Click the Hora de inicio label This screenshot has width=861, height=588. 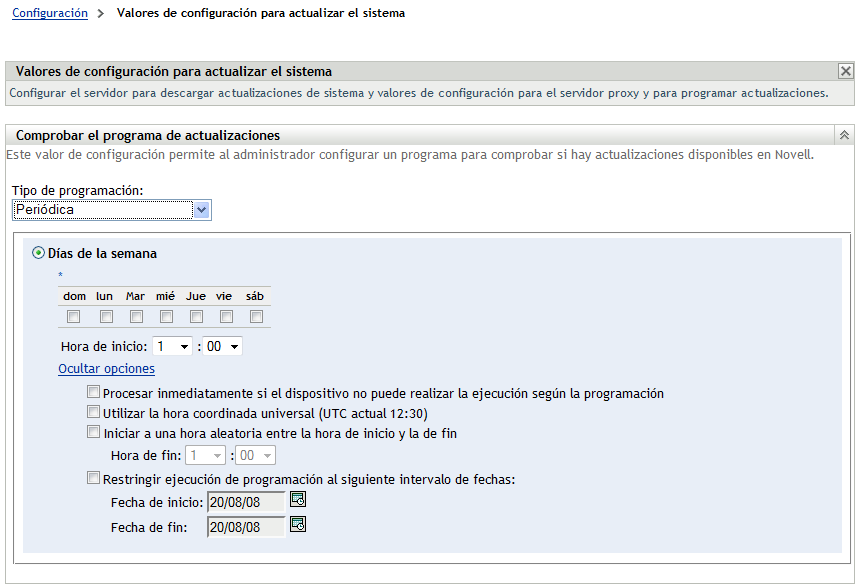pos(104,346)
